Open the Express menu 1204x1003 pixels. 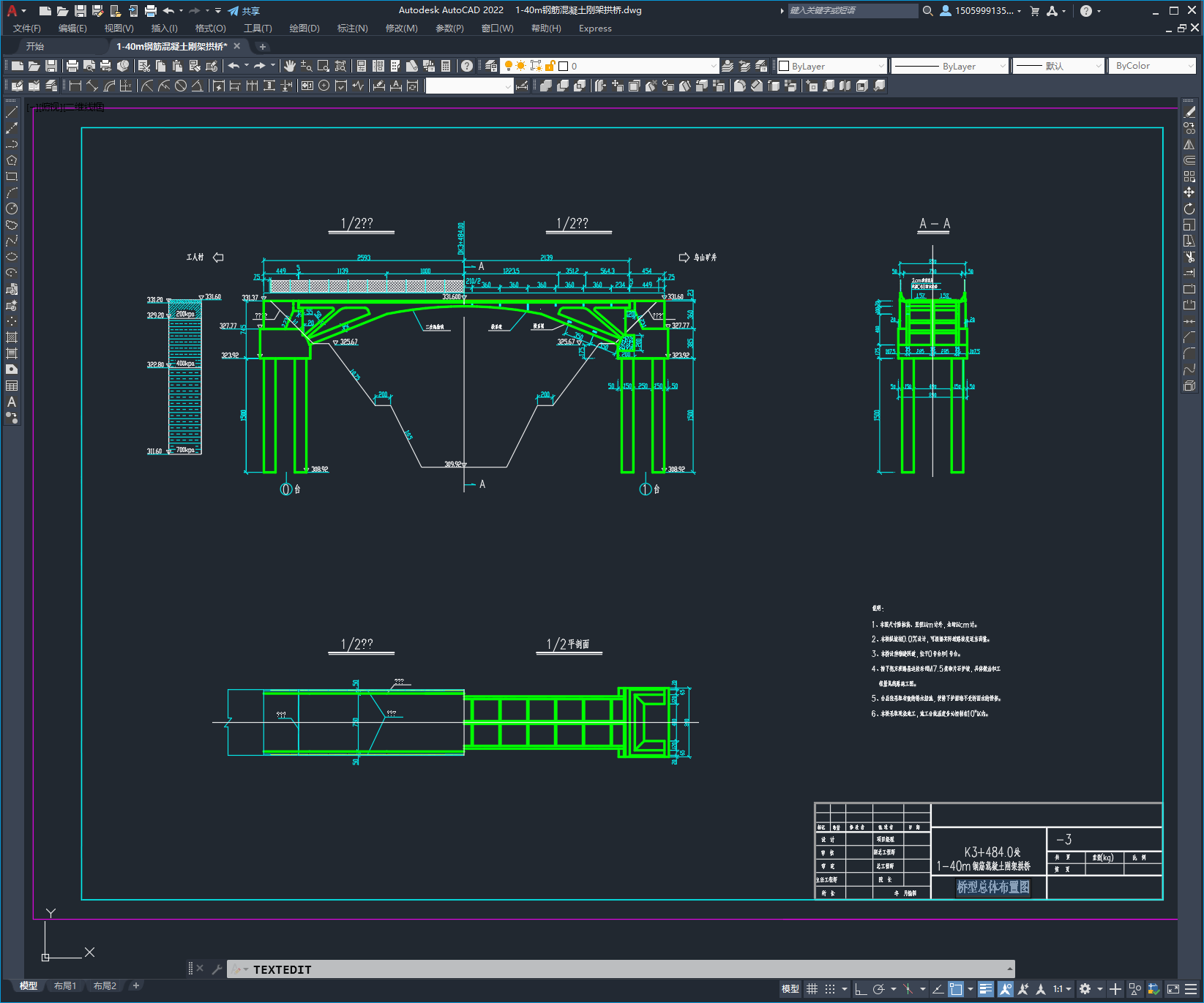pyautogui.click(x=595, y=29)
